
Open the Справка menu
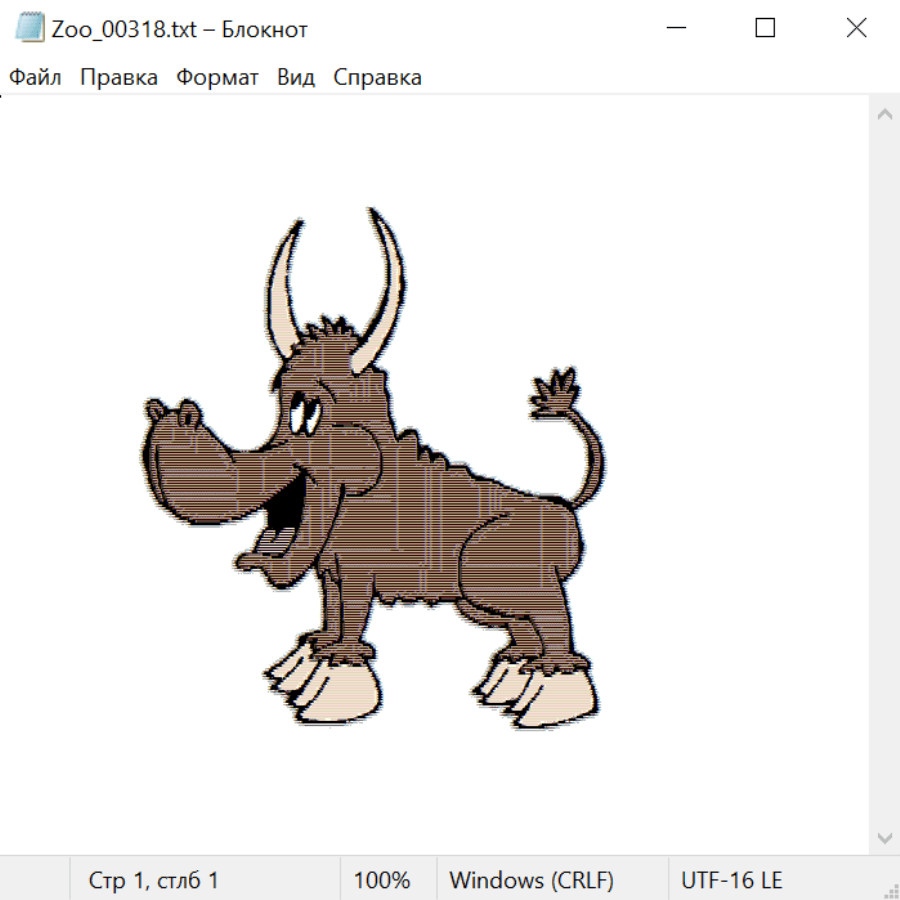[x=377, y=78]
